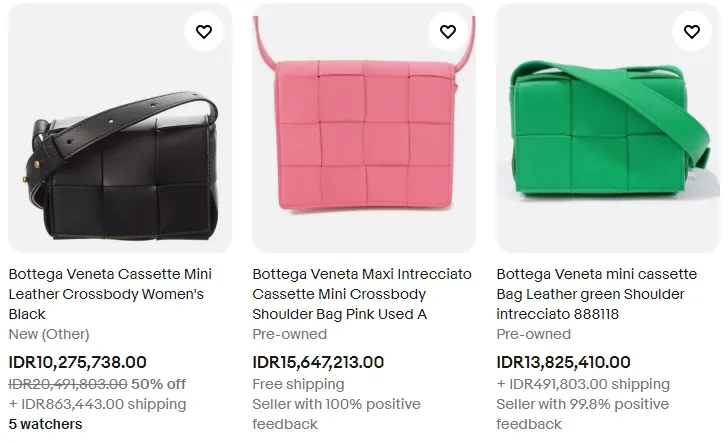
Task: Add the black Cassette bag to watchlist
Action: [204, 32]
